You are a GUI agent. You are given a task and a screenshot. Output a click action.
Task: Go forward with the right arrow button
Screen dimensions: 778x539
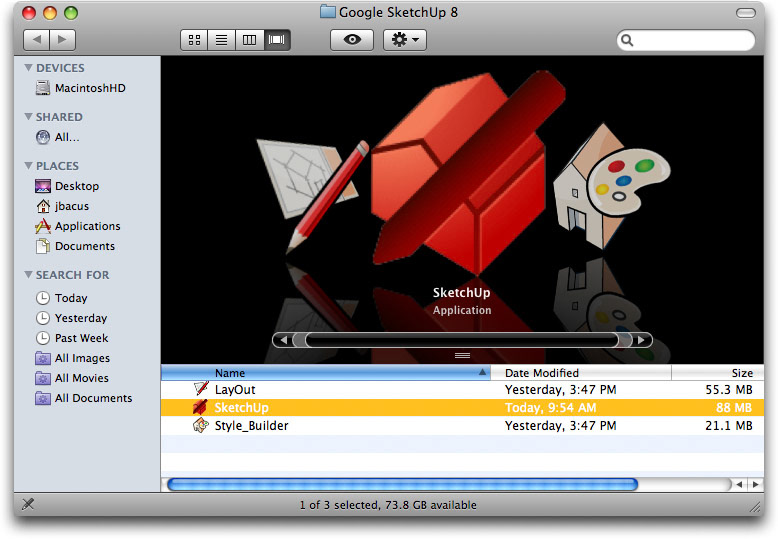tap(63, 40)
